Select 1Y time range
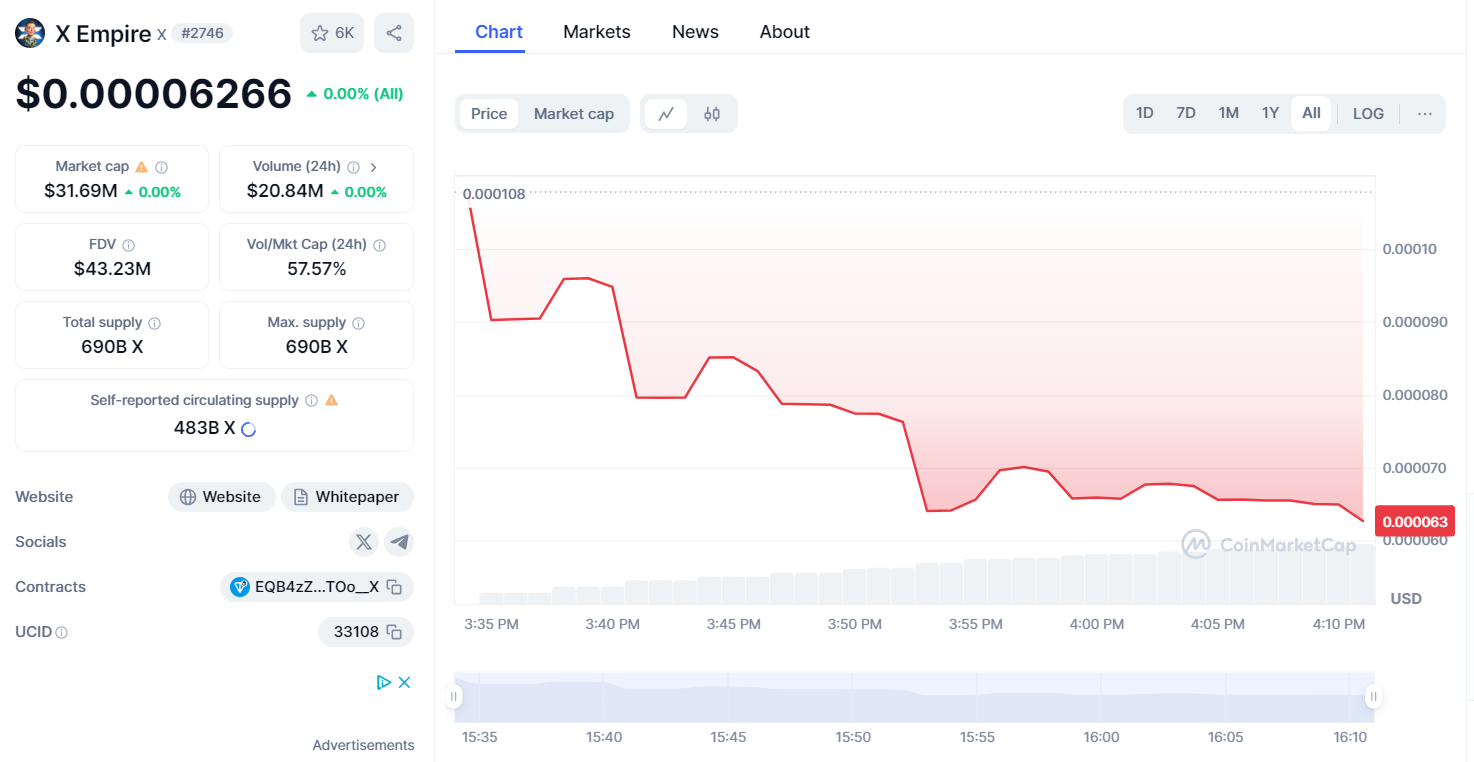Image resolution: width=1474 pixels, height=762 pixels. pyautogui.click(x=1270, y=114)
